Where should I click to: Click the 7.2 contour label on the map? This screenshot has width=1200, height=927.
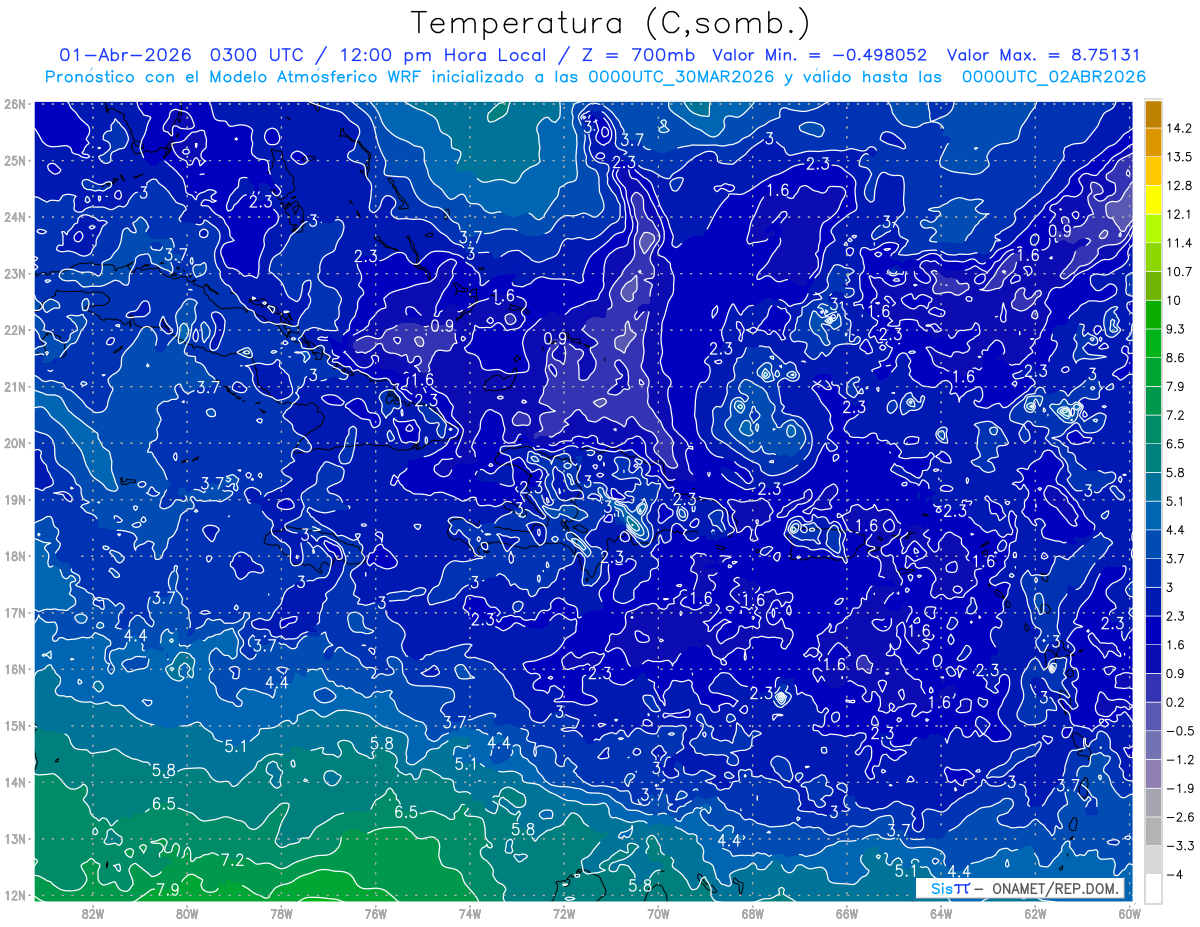coord(233,860)
